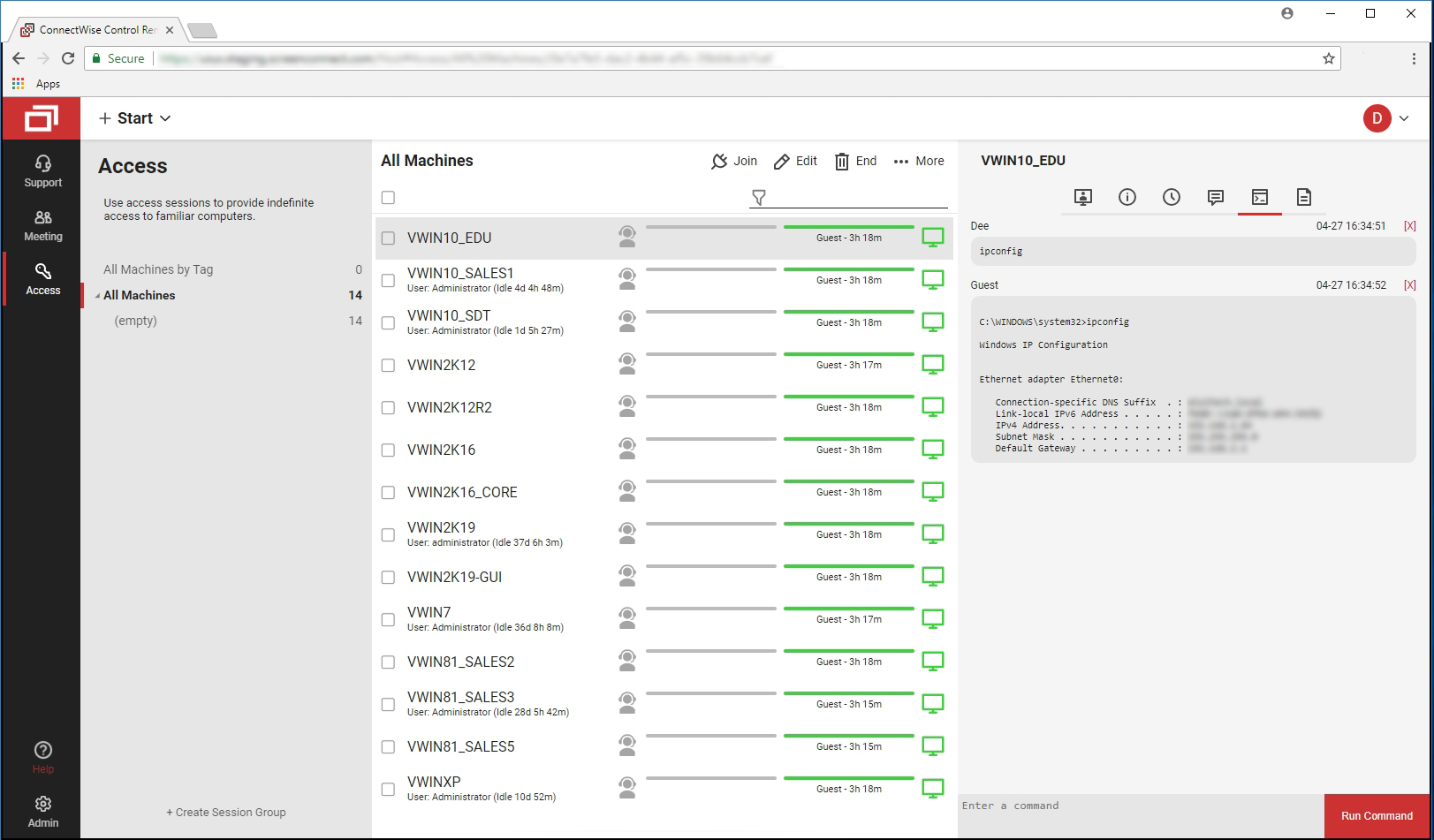Switch to the commands tab in the detail panel
This screenshot has width=1434, height=840.
1261,197
